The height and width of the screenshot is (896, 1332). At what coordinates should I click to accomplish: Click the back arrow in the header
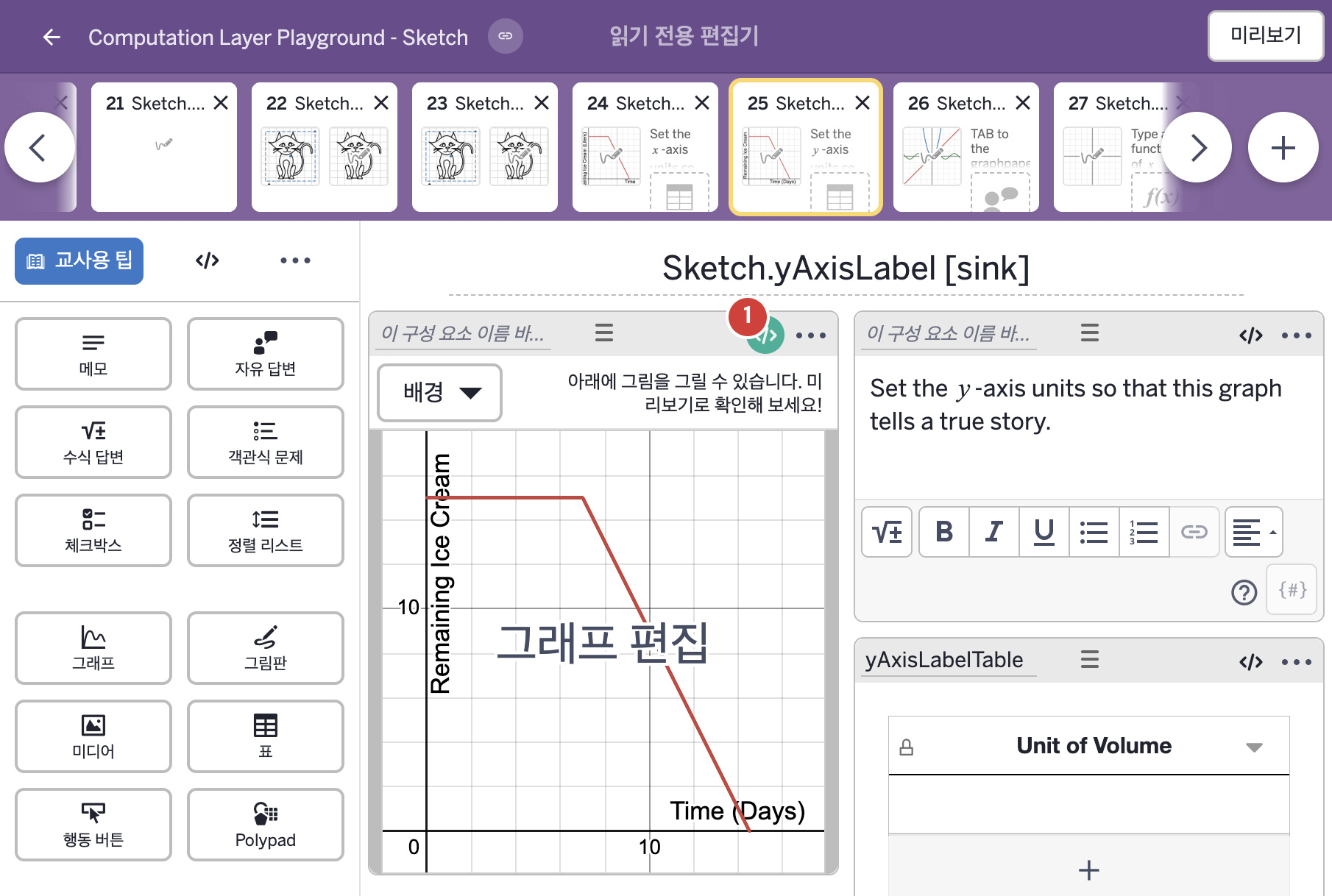tap(52, 37)
